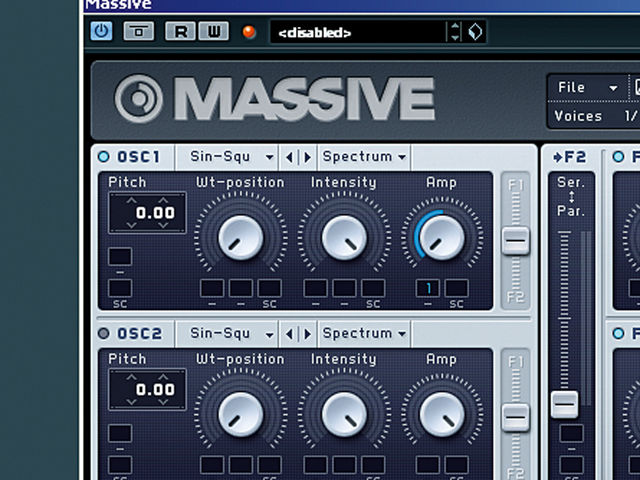The width and height of the screenshot is (640, 480).
Task: Step presets with the up-down arrows
Action: click(x=455, y=32)
